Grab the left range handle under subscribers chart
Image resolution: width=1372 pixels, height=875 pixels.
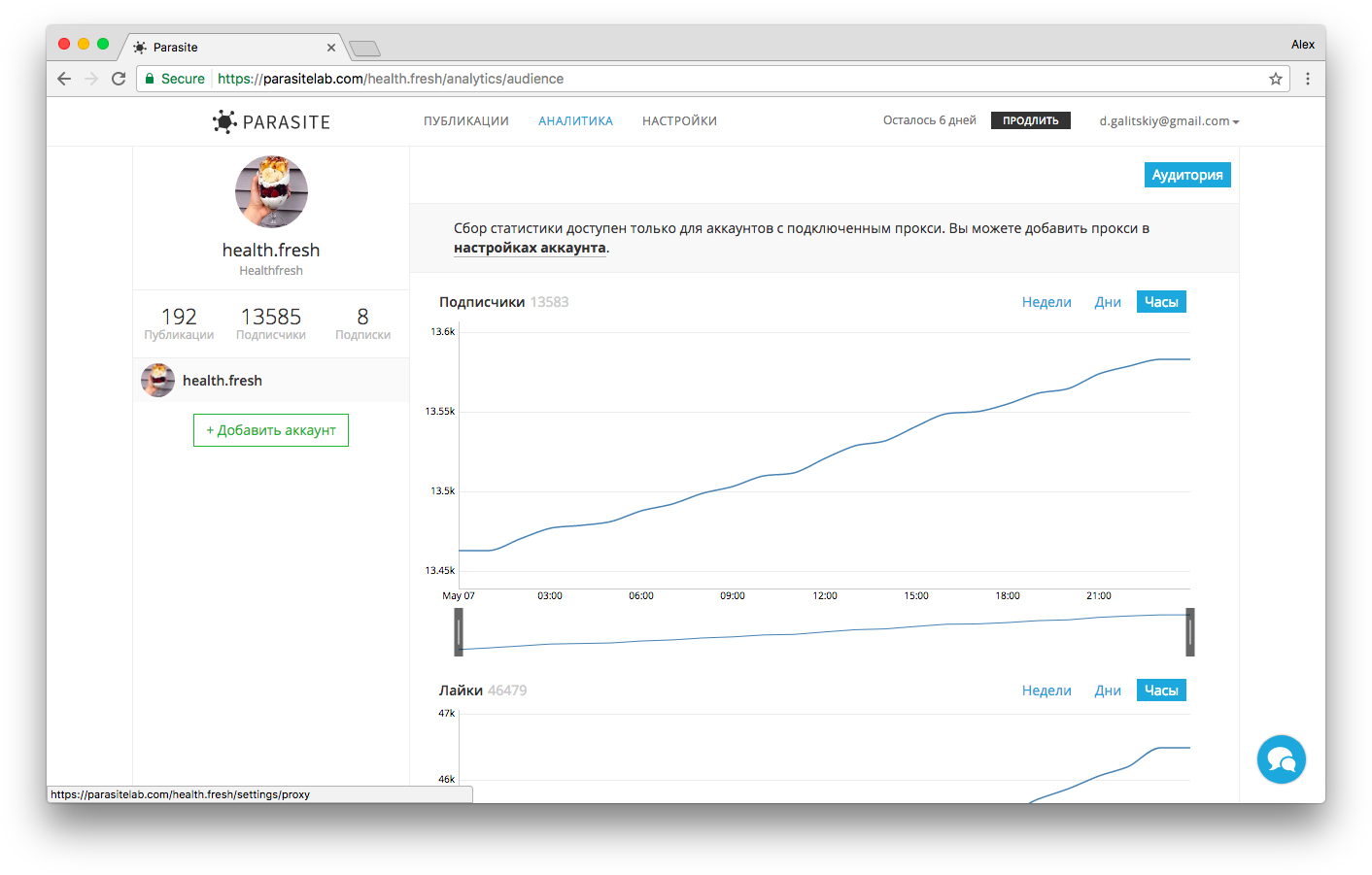coord(459,632)
